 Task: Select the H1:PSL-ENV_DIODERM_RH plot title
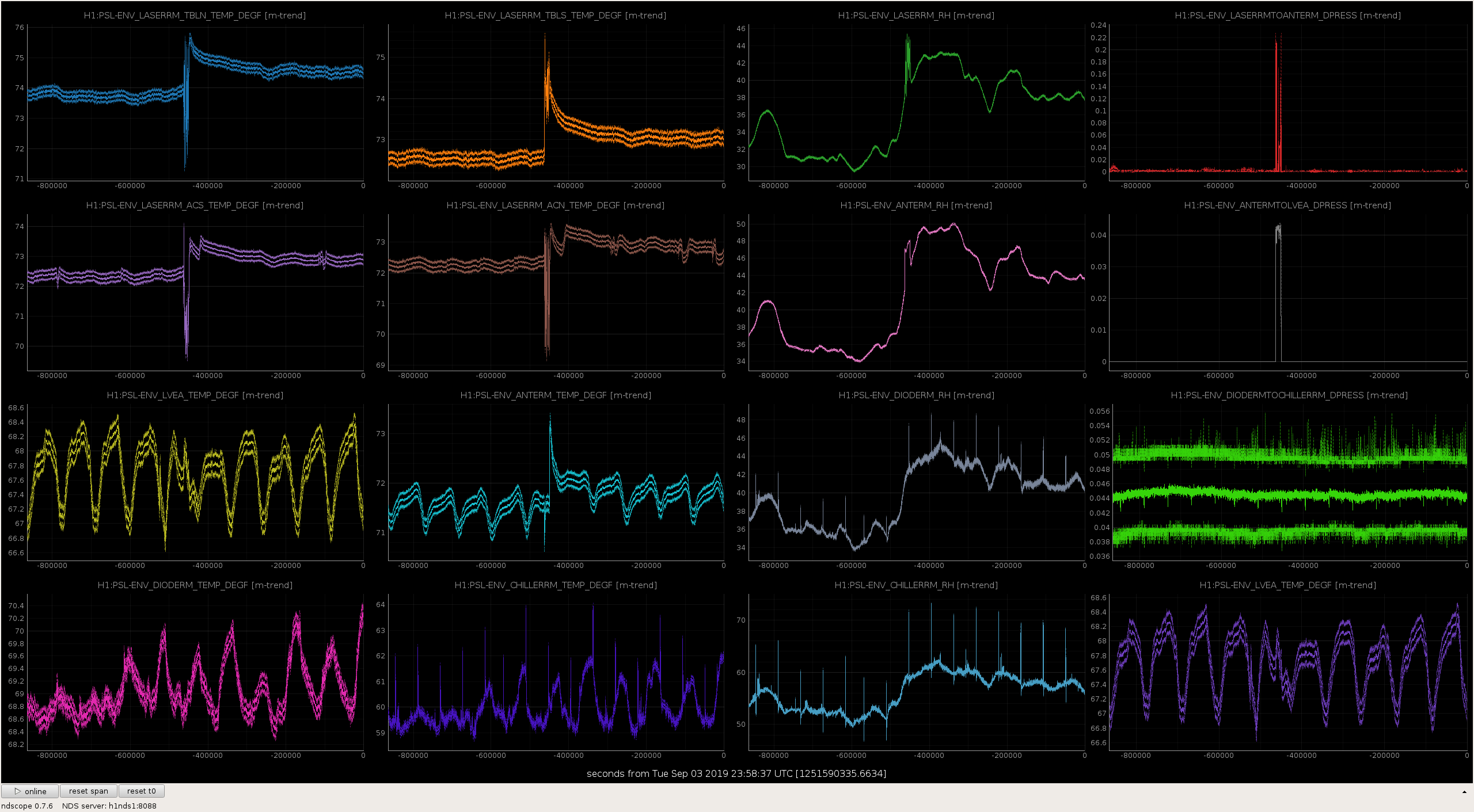(x=916, y=395)
